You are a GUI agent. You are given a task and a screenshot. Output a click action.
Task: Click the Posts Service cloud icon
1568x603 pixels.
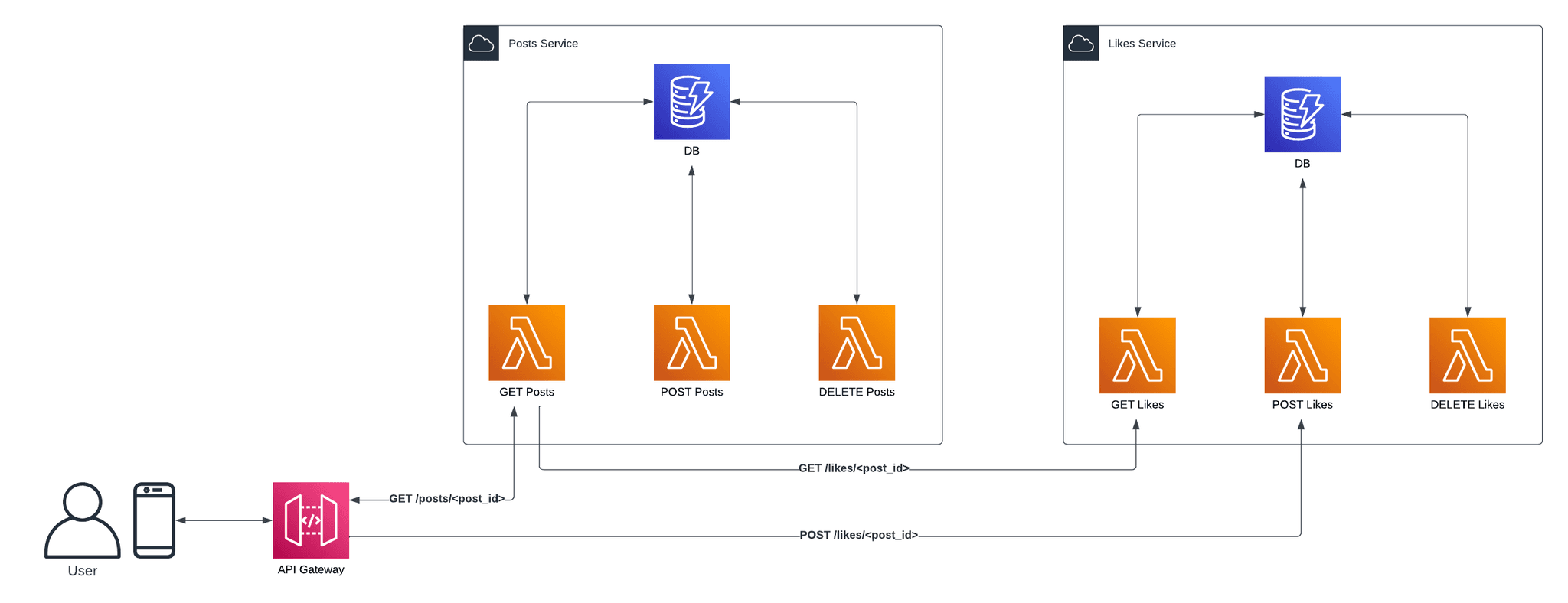(481, 44)
